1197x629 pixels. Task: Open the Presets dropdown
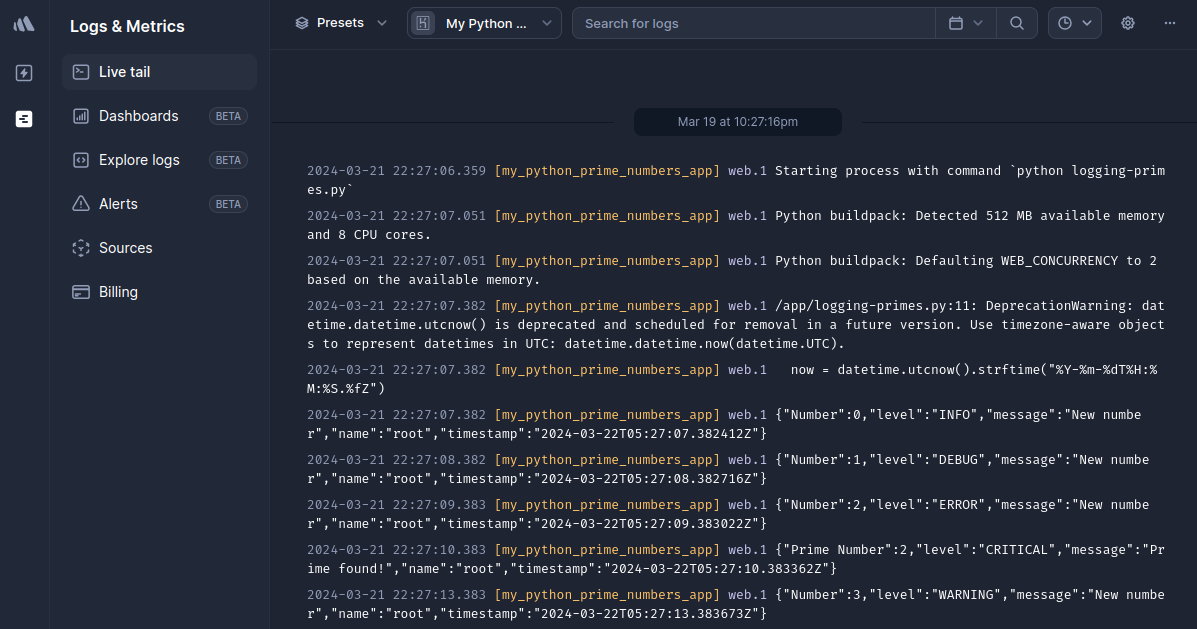click(x=340, y=22)
